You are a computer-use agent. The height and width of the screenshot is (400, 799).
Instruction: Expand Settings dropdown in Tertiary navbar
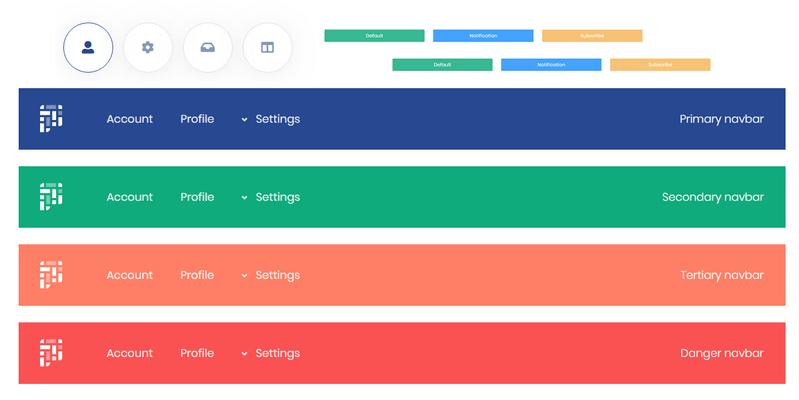271,275
